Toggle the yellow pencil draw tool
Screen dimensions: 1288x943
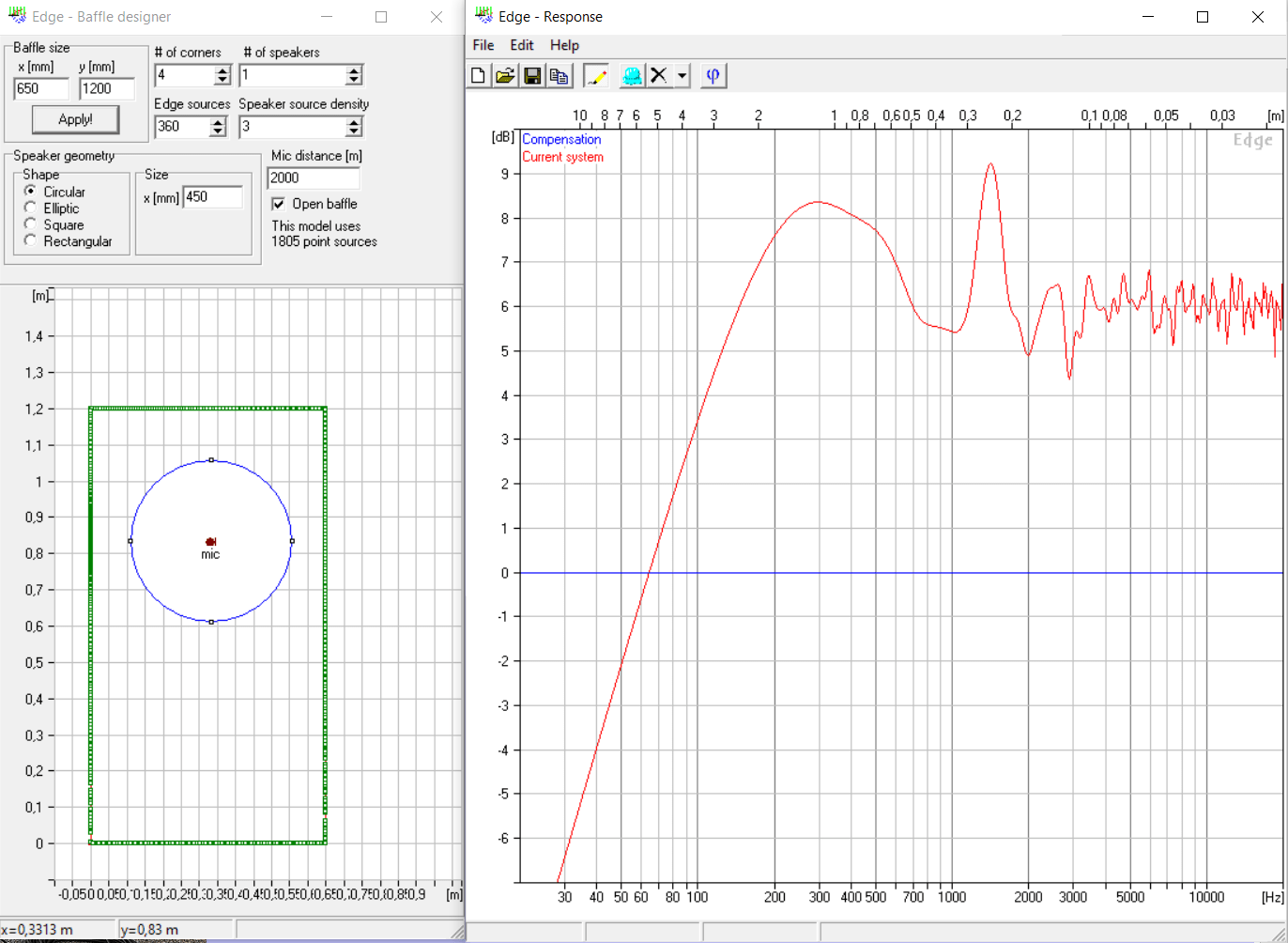(x=596, y=76)
